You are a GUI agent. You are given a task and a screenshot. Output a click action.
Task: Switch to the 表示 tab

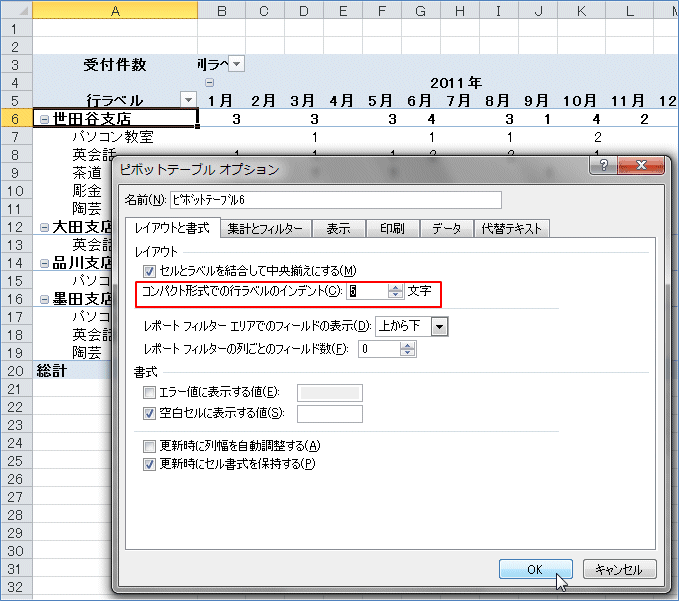tap(339, 229)
